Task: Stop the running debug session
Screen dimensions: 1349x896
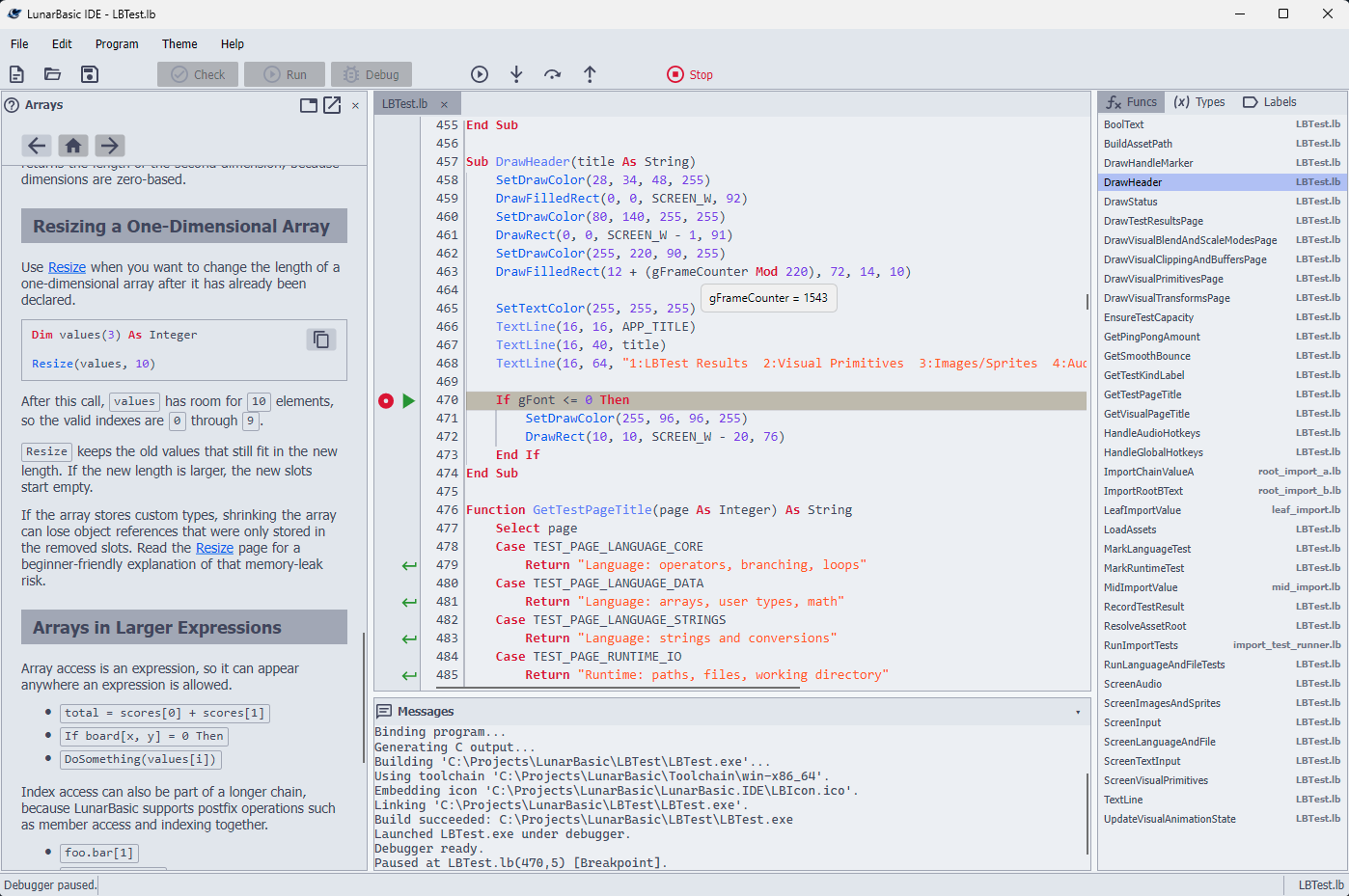Action: 689,73
